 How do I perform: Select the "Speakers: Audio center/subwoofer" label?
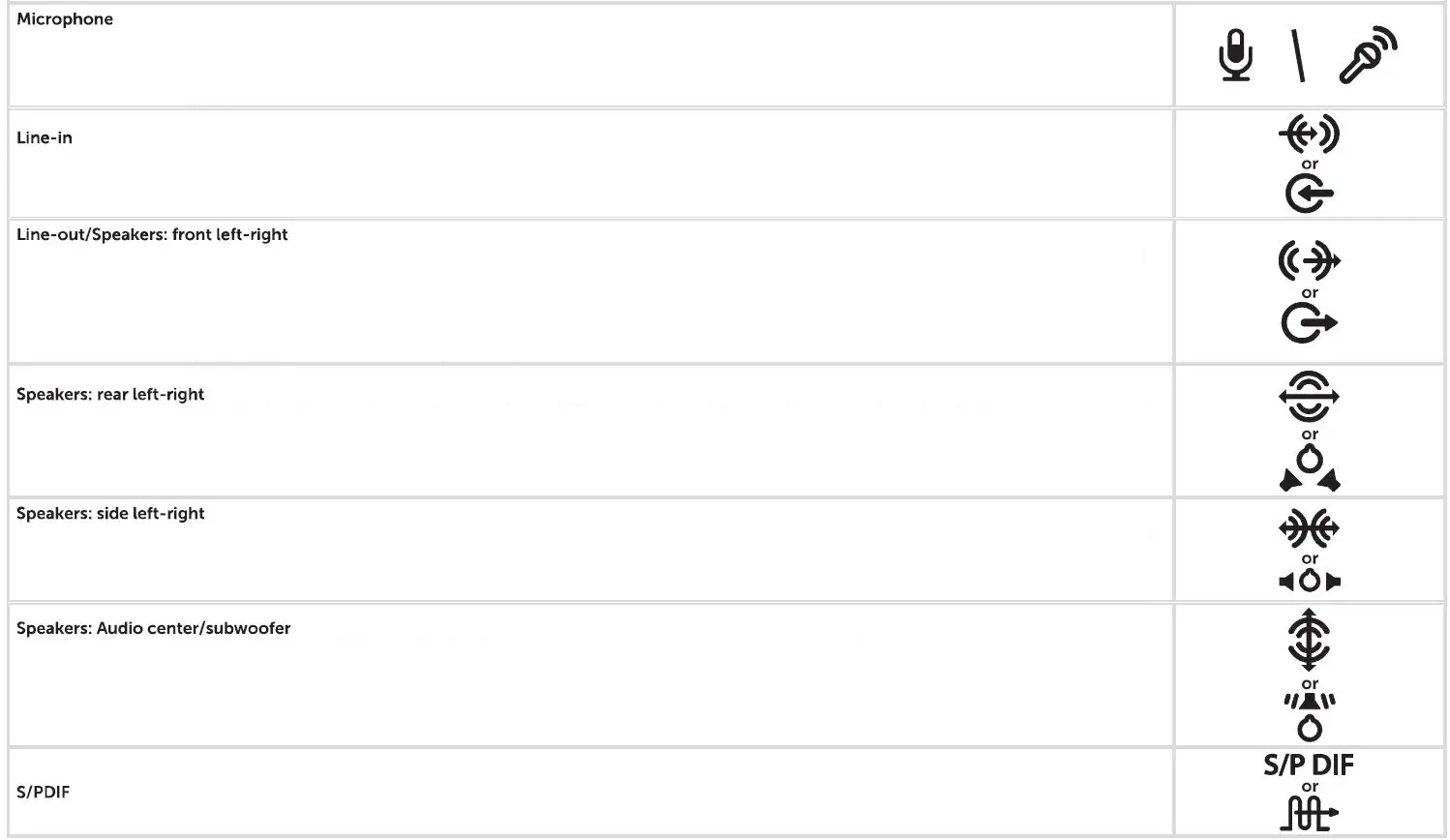pyautogui.click(x=153, y=629)
